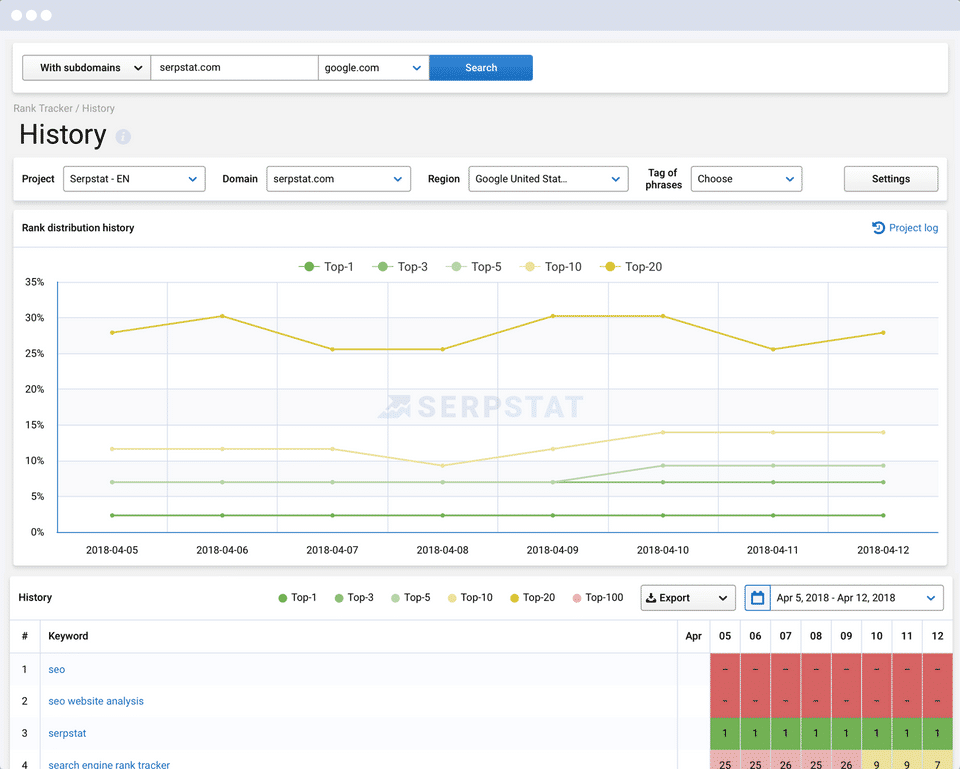
Task: Click Rank Tracker breadcrumb
Action: pyautogui.click(x=43, y=108)
